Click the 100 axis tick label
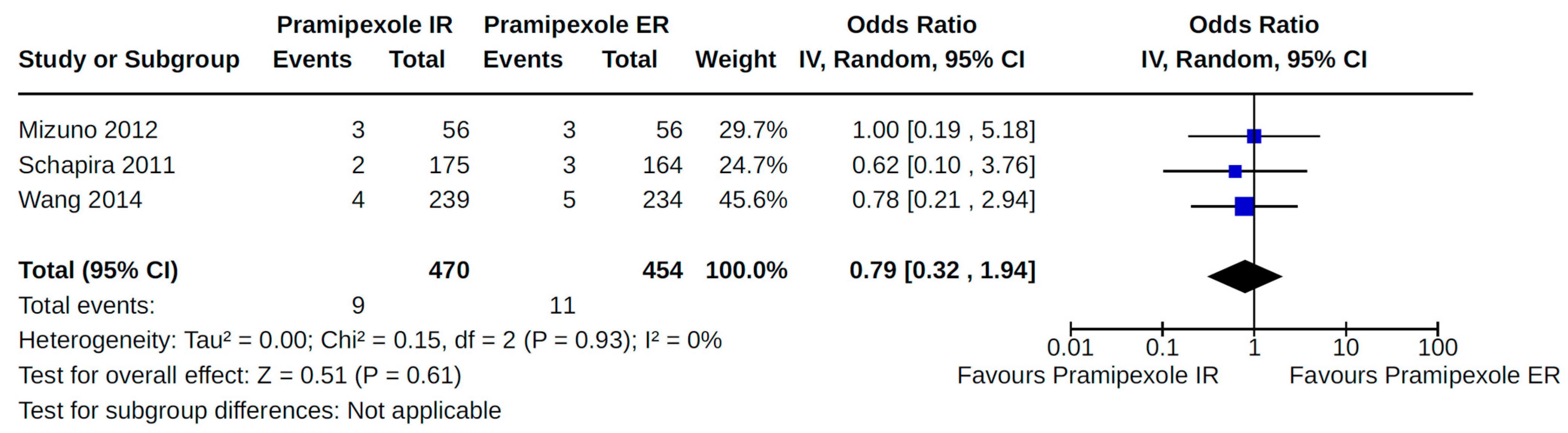Screen dimensions: 1568x433 coord(1437,348)
